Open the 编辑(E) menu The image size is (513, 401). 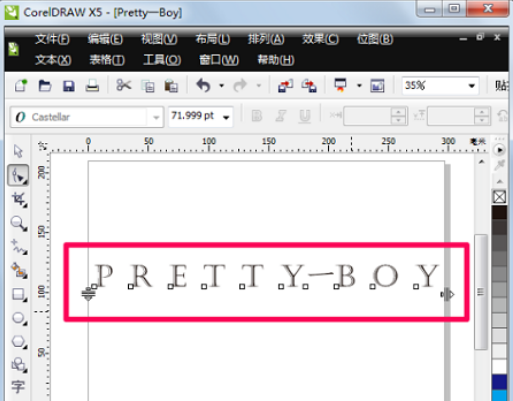[105, 39]
